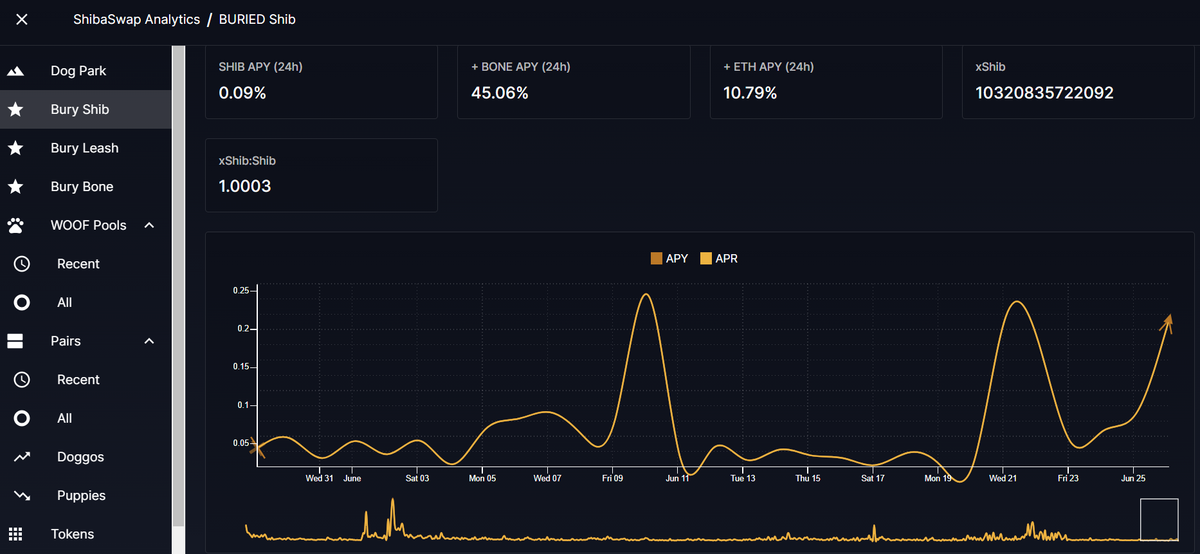Click the BURIED Shib page title
The width and height of the screenshot is (1200, 554).
[x=255, y=19]
